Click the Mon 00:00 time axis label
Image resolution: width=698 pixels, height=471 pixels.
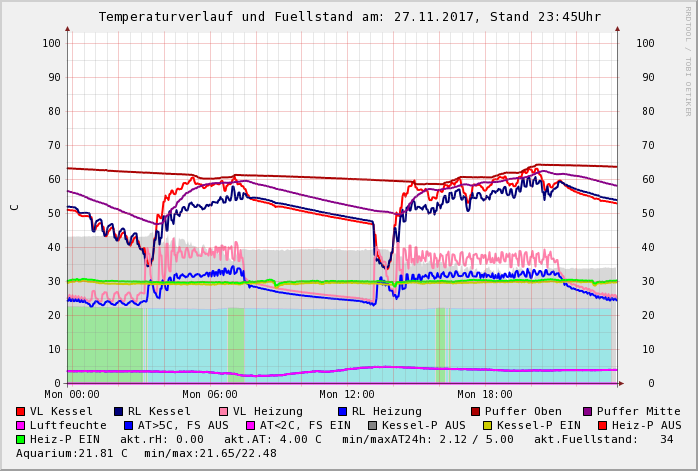point(72,395)
